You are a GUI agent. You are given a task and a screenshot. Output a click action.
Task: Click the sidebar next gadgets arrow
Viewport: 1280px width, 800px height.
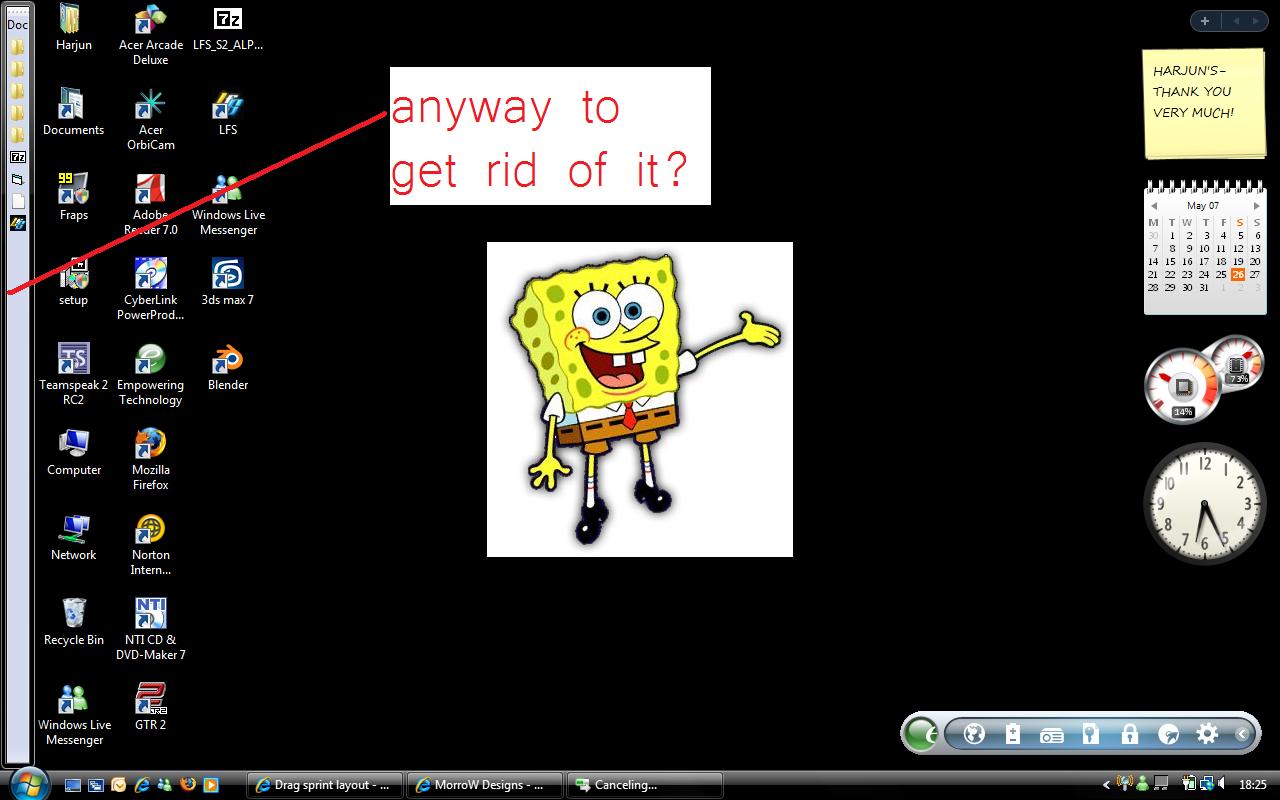(x=1255, y=21)
